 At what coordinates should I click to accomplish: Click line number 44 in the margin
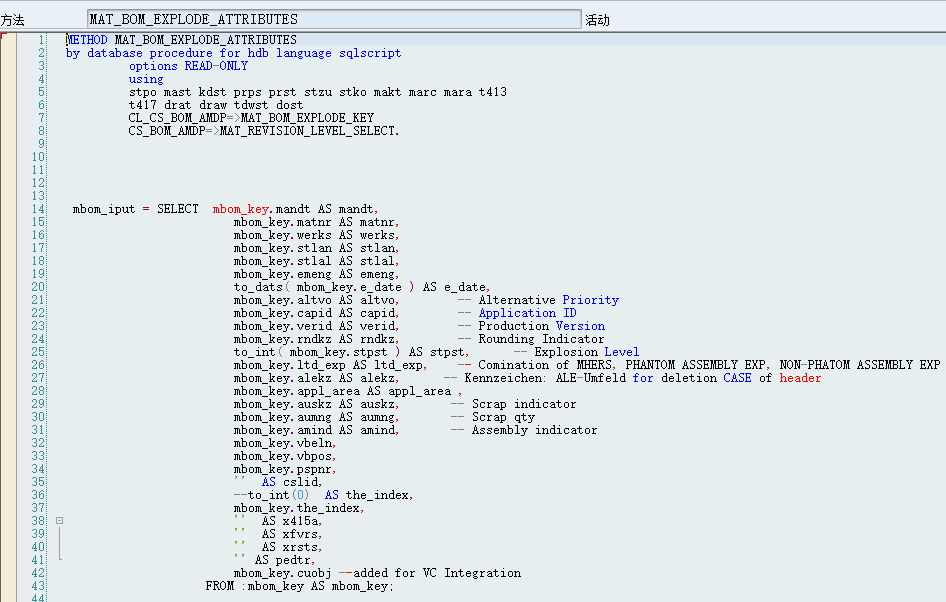pos(38,598)
